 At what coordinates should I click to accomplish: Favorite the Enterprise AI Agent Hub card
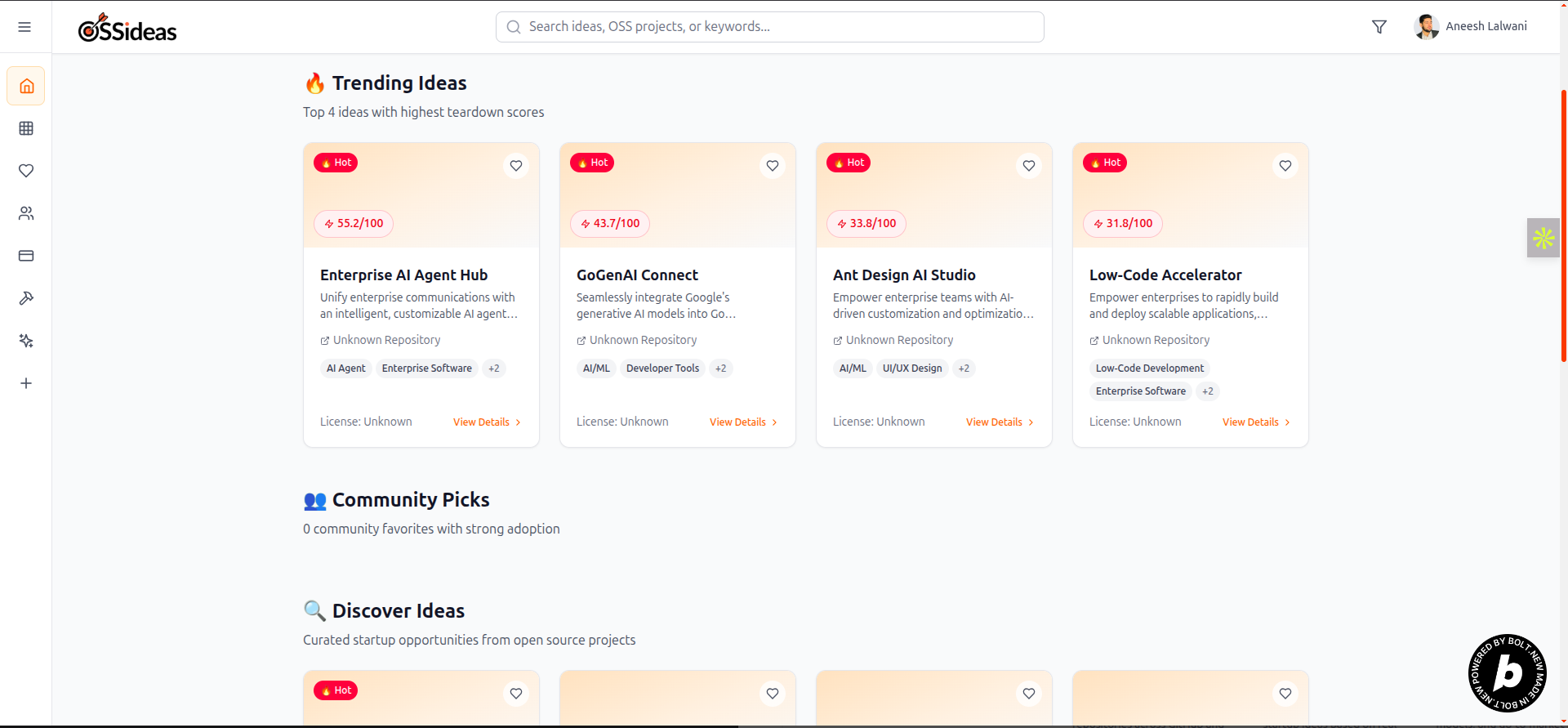tap(516, 166)
